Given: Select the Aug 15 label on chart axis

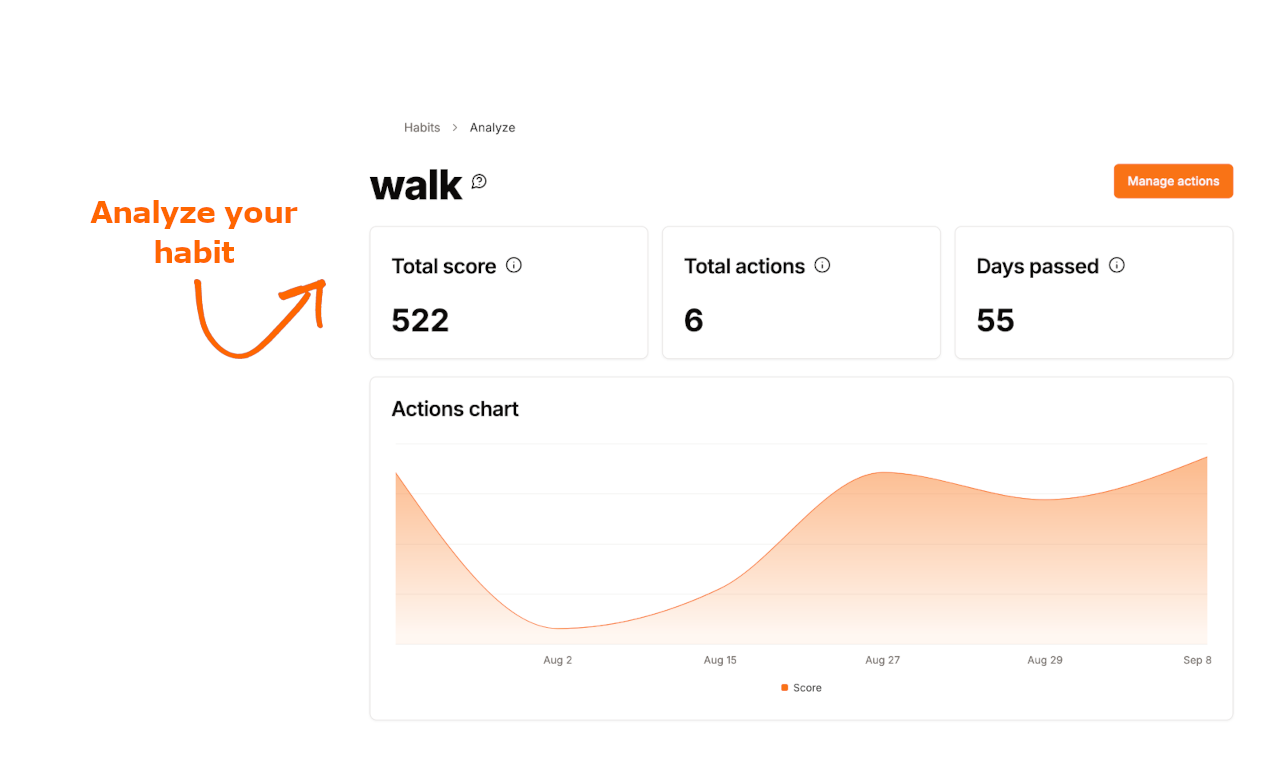Looking at the screenshot, I should 720,660.
